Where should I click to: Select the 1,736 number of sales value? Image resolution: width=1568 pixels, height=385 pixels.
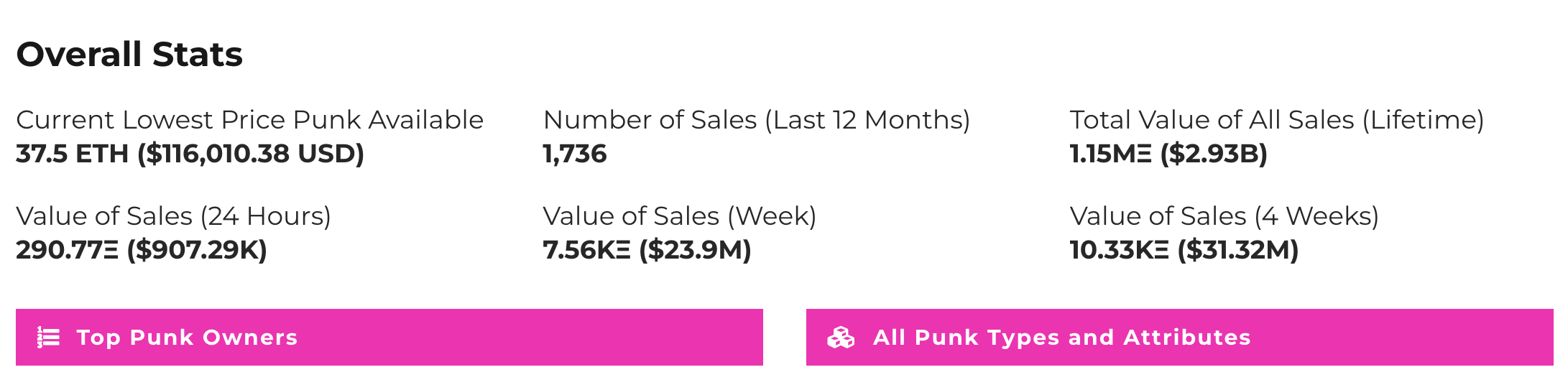pyautogui.click(x=575, y=154)
